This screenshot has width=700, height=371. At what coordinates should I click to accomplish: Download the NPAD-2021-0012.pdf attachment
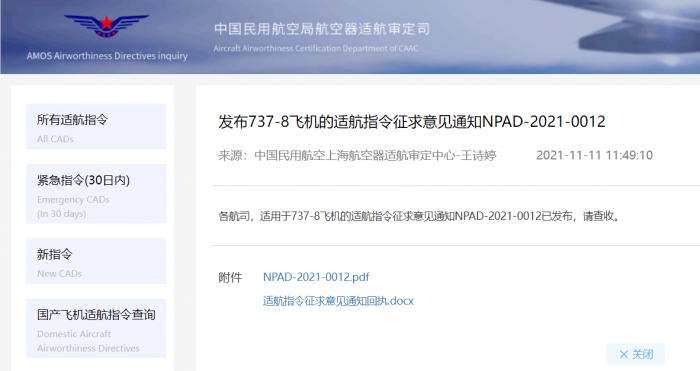pos(316,277)
